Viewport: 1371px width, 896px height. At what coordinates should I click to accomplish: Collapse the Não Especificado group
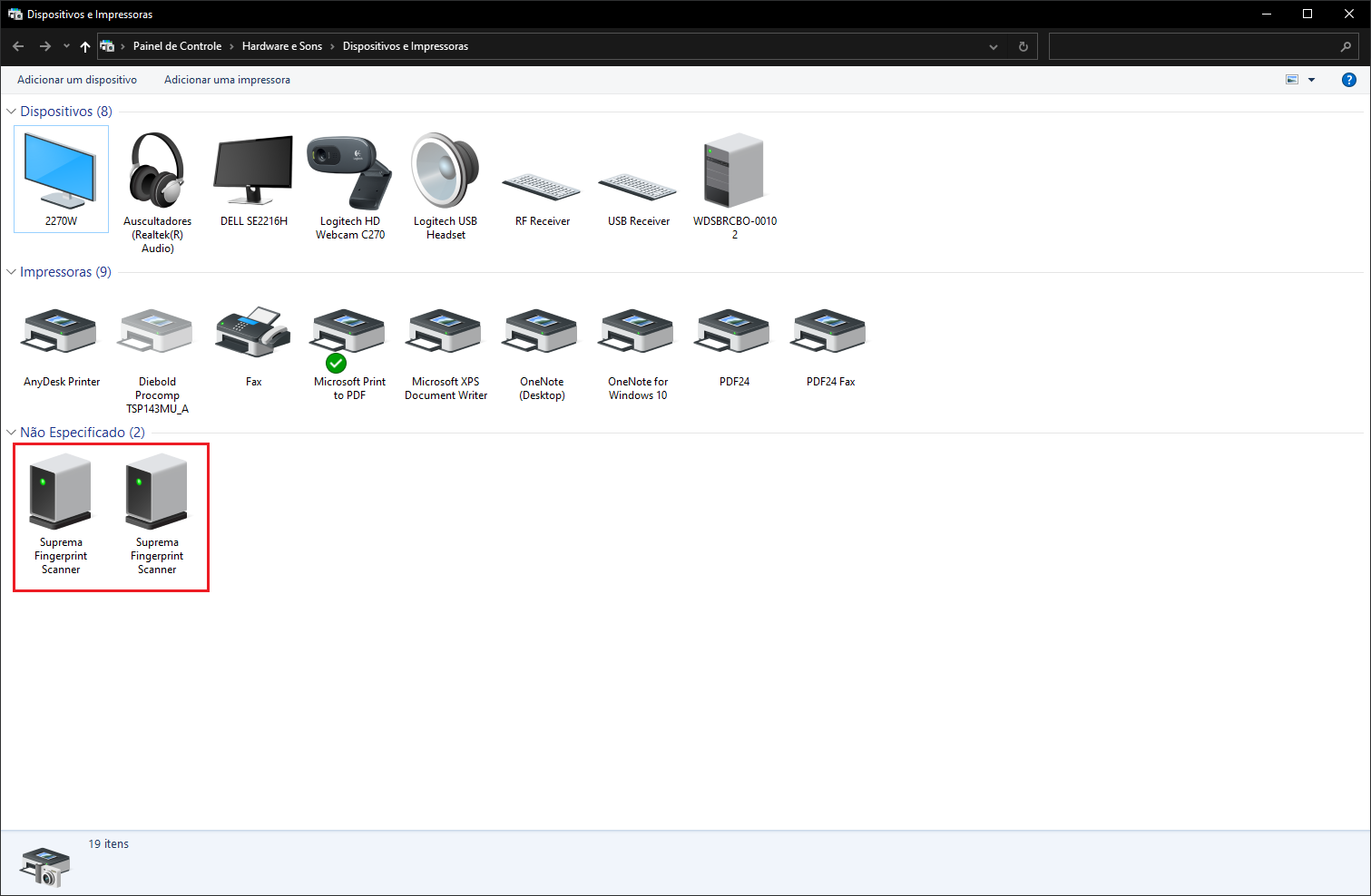click(12, 433)
